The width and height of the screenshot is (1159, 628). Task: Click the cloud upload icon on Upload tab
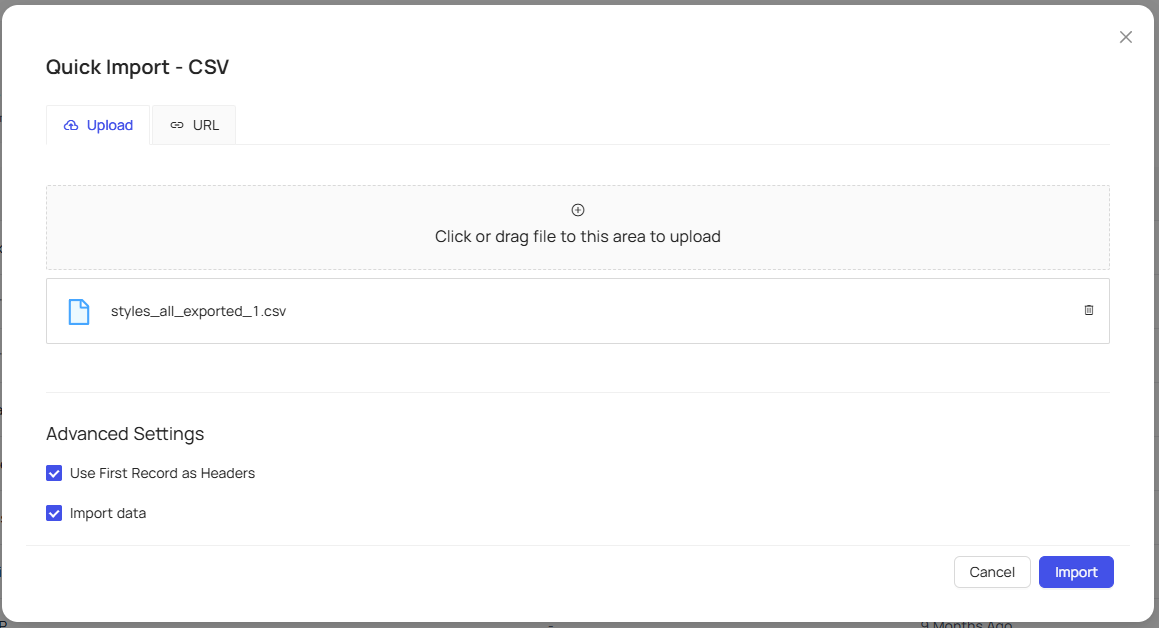coord(71,126)
